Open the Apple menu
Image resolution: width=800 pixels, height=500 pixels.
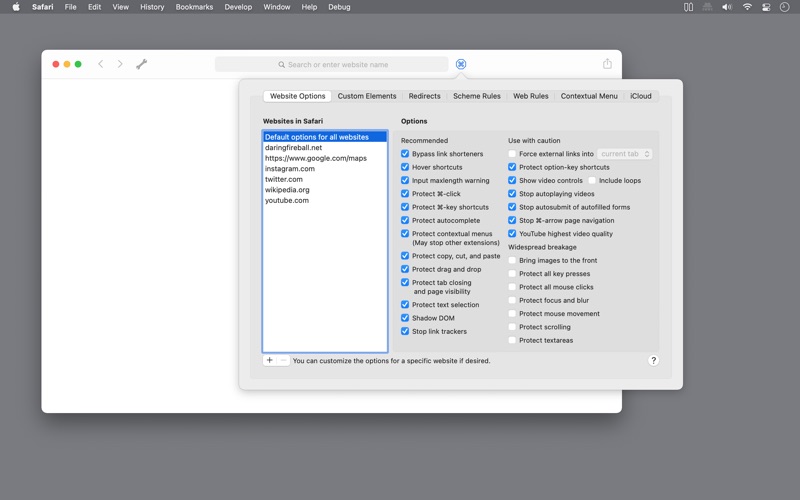(16, 7)
